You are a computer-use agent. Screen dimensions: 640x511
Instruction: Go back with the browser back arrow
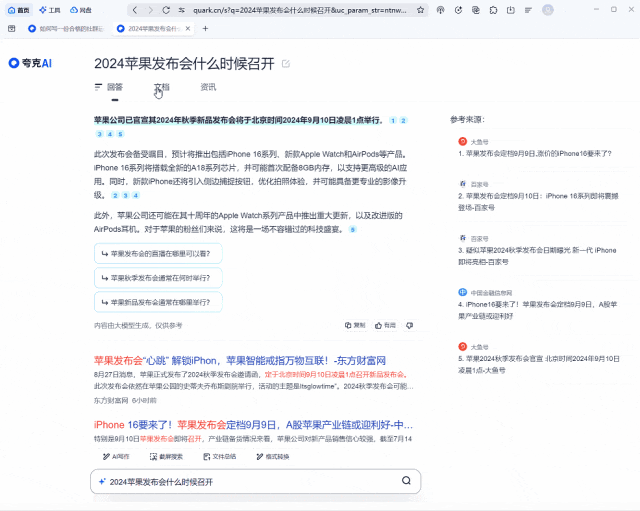coord(135,10)
